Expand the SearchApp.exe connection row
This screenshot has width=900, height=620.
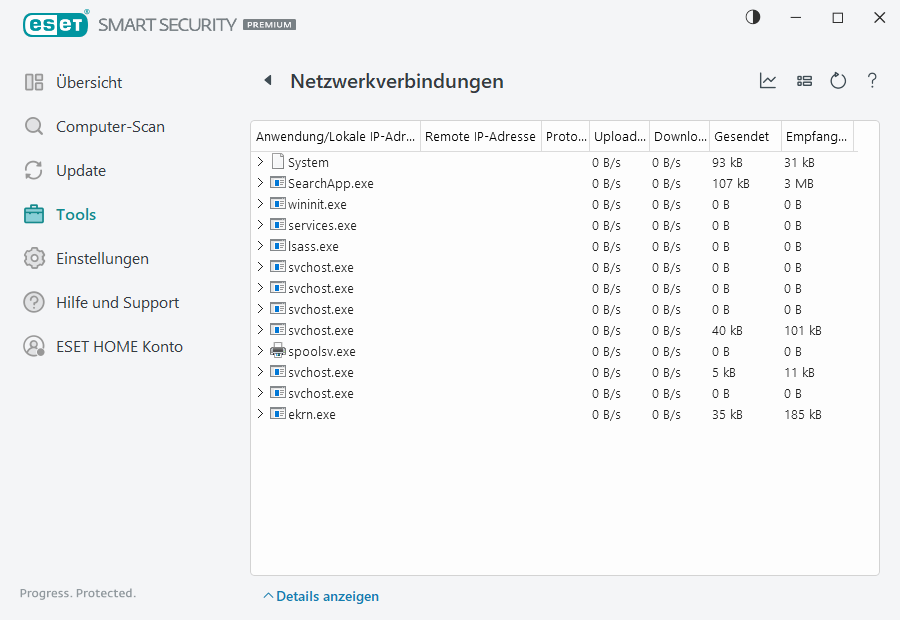261,183
